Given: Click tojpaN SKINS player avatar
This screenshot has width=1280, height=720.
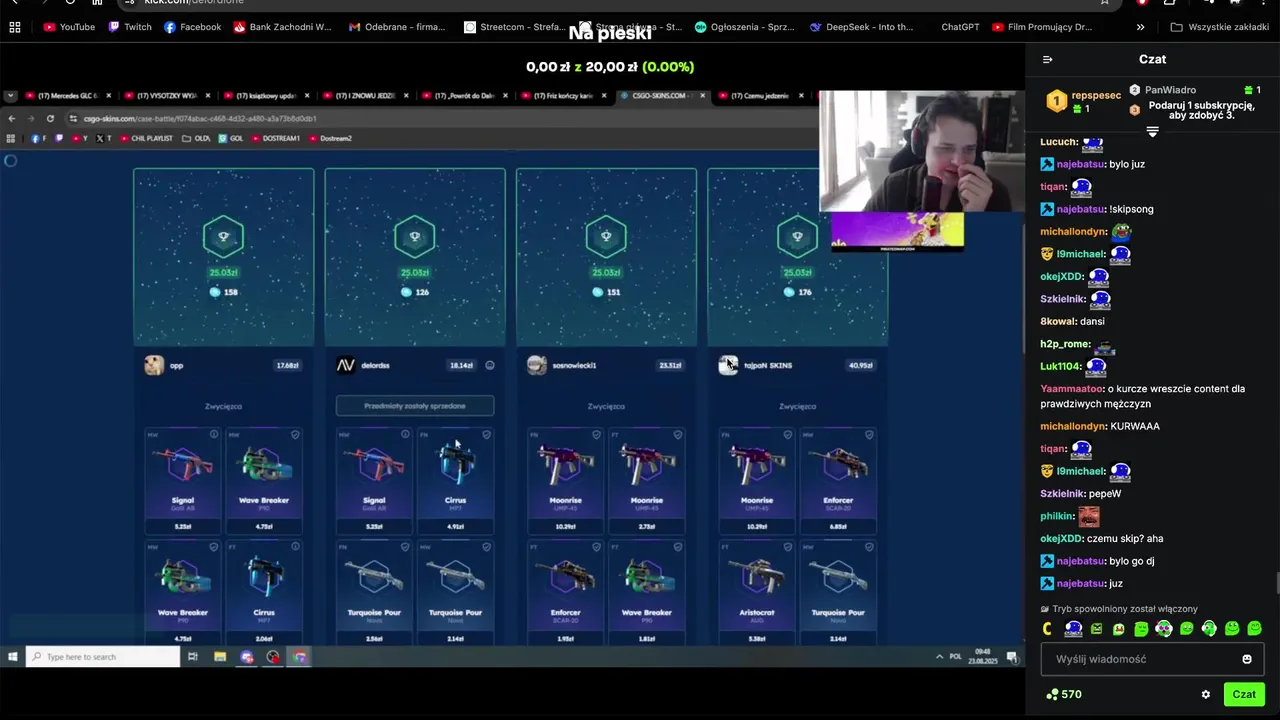Looking at the screenshot, I should click(x=728, y=365).
